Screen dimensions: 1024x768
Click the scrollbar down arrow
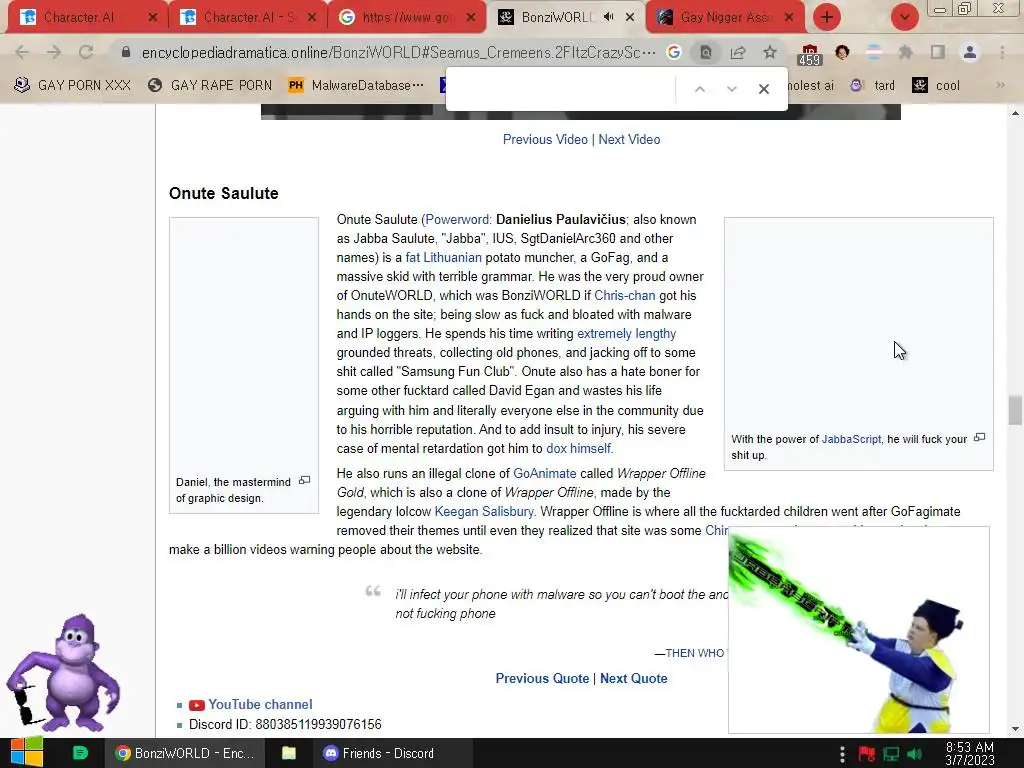coord(1014,729)
